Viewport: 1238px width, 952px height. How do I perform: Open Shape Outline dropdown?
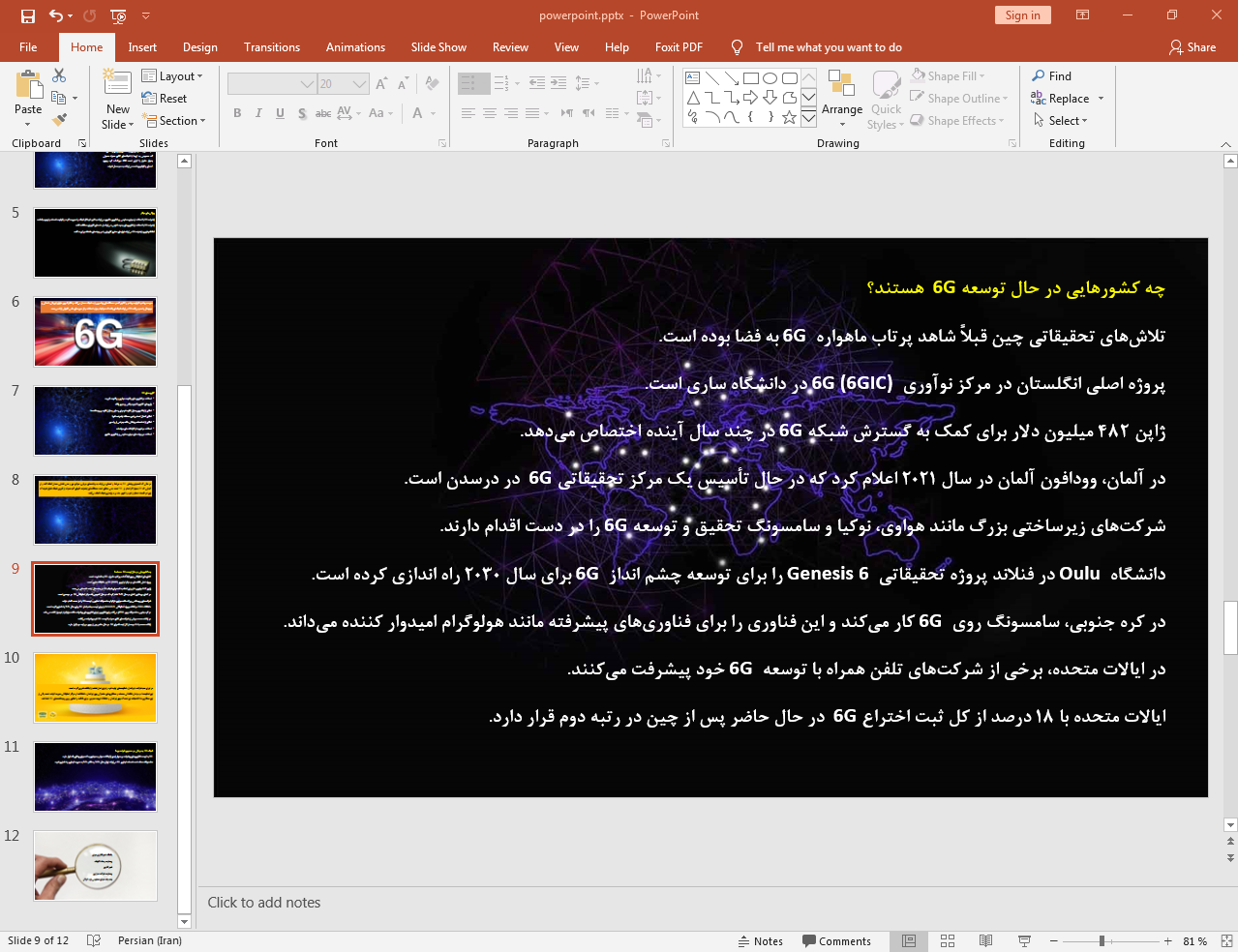[959, 99]
